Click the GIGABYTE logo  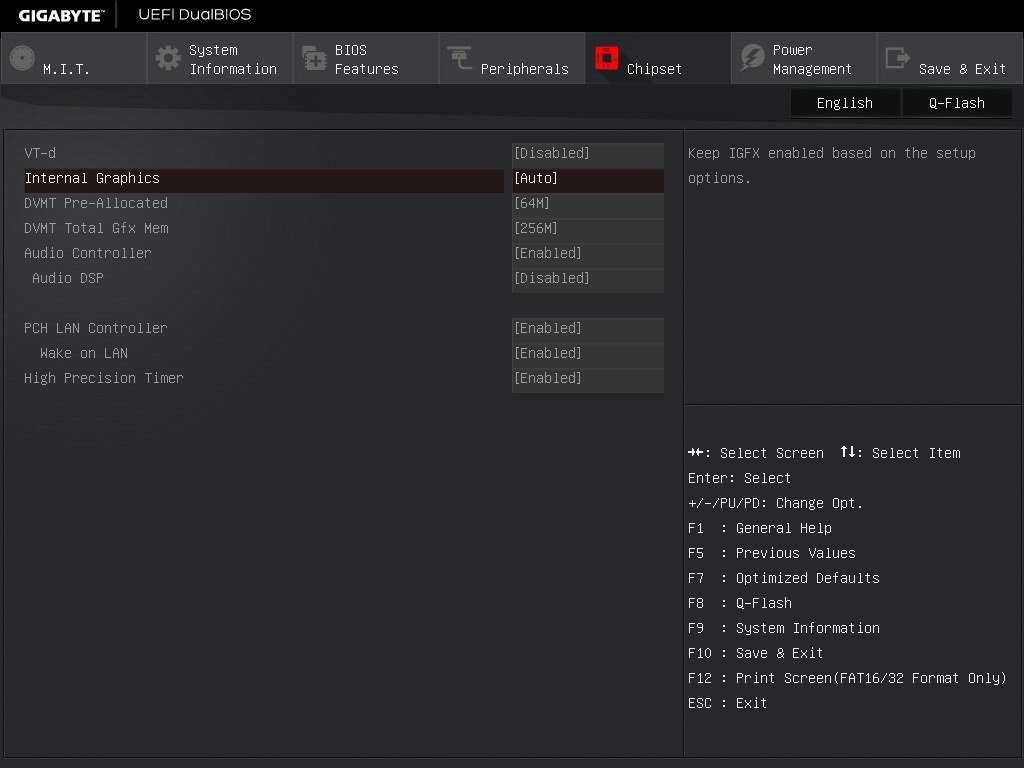click(x=61, y=15)
